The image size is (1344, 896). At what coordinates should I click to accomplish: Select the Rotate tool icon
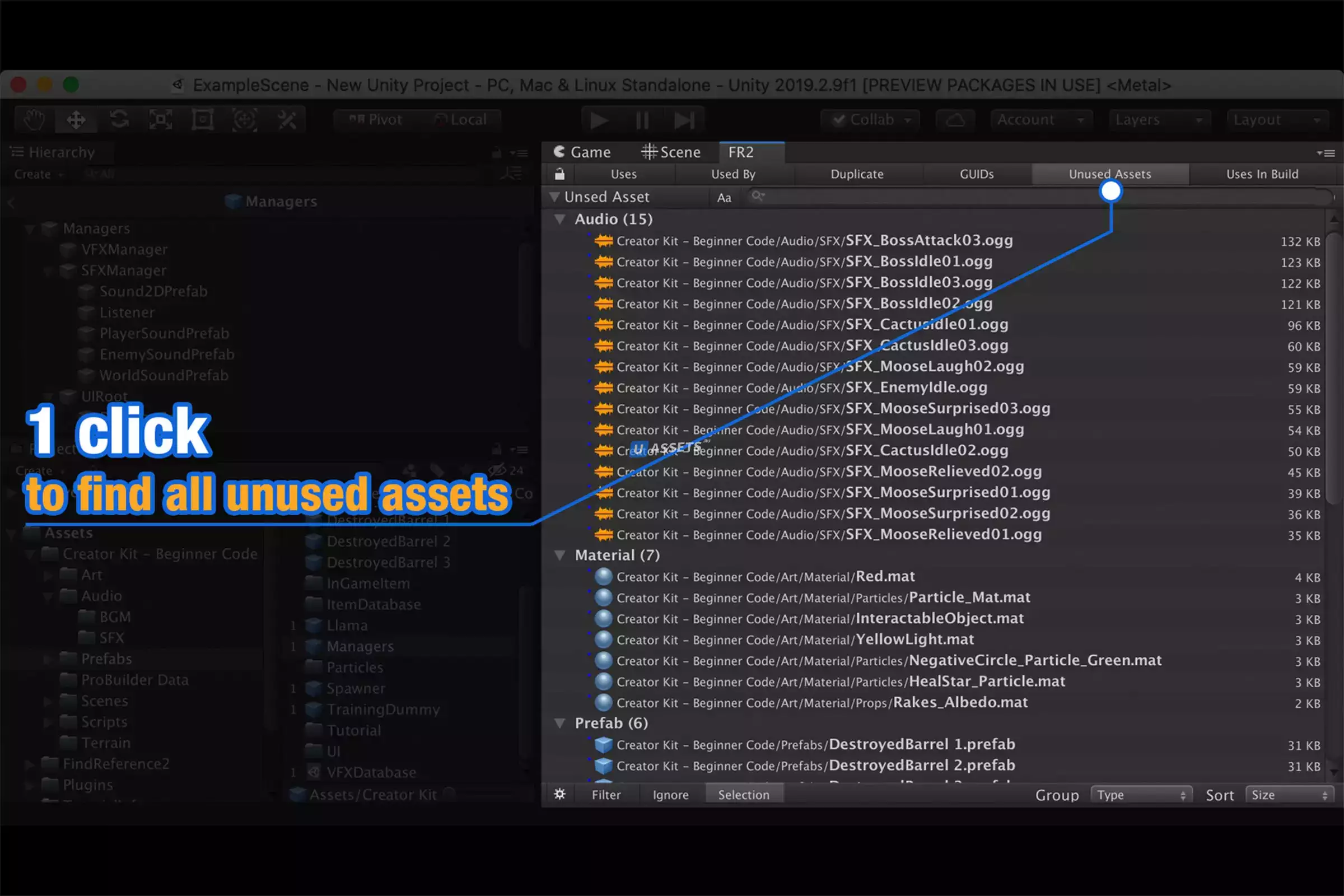pyautogui.click(x=119, y=120)
